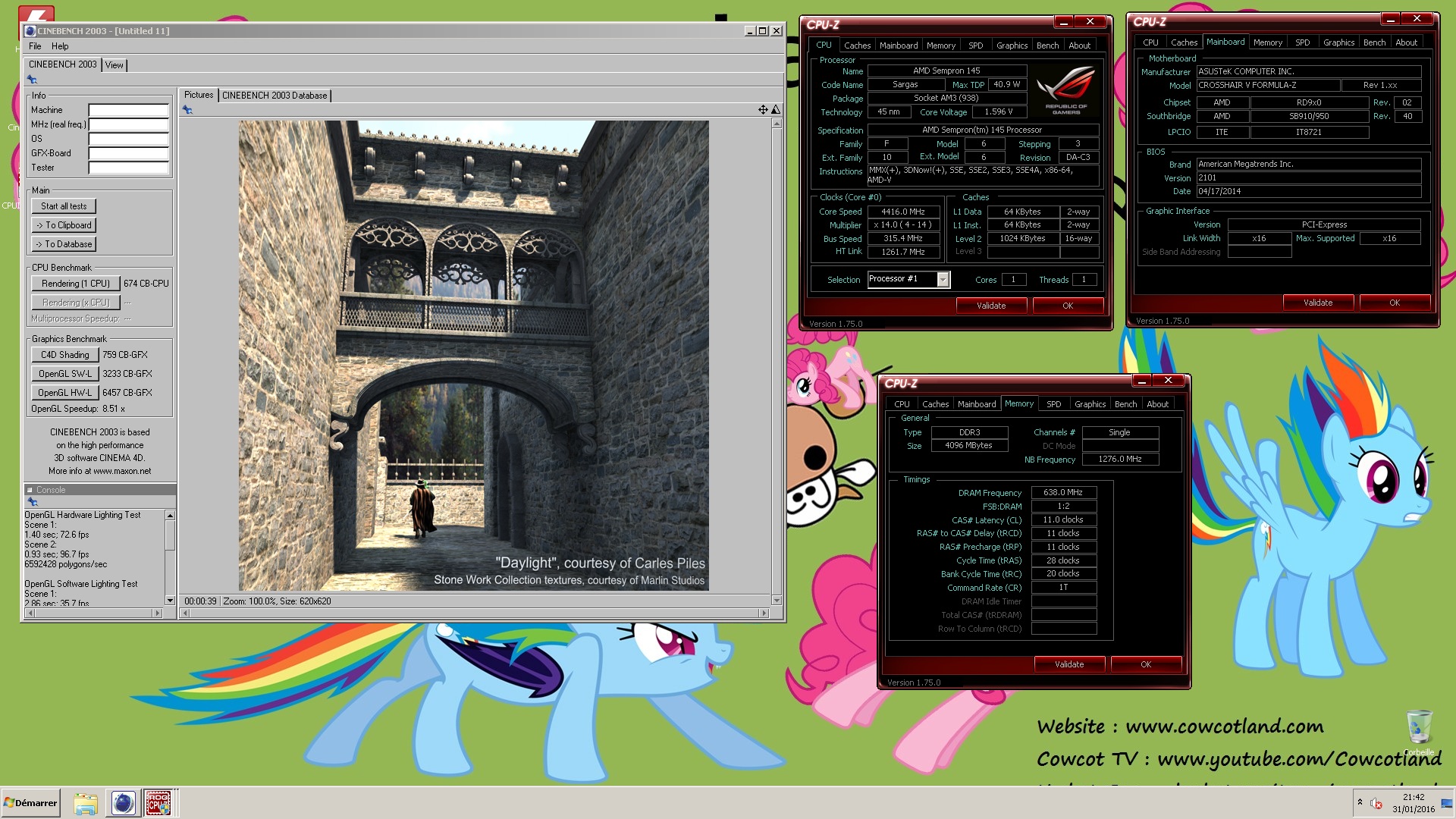The width and height of the screenshot is (1456, 819).
Task: Click the To Database button
Action: [64, 244]
